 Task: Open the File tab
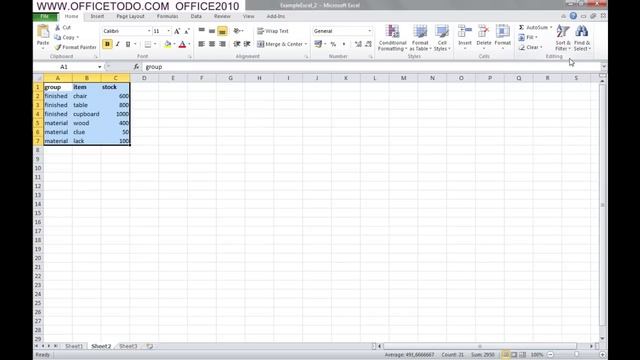45,16
